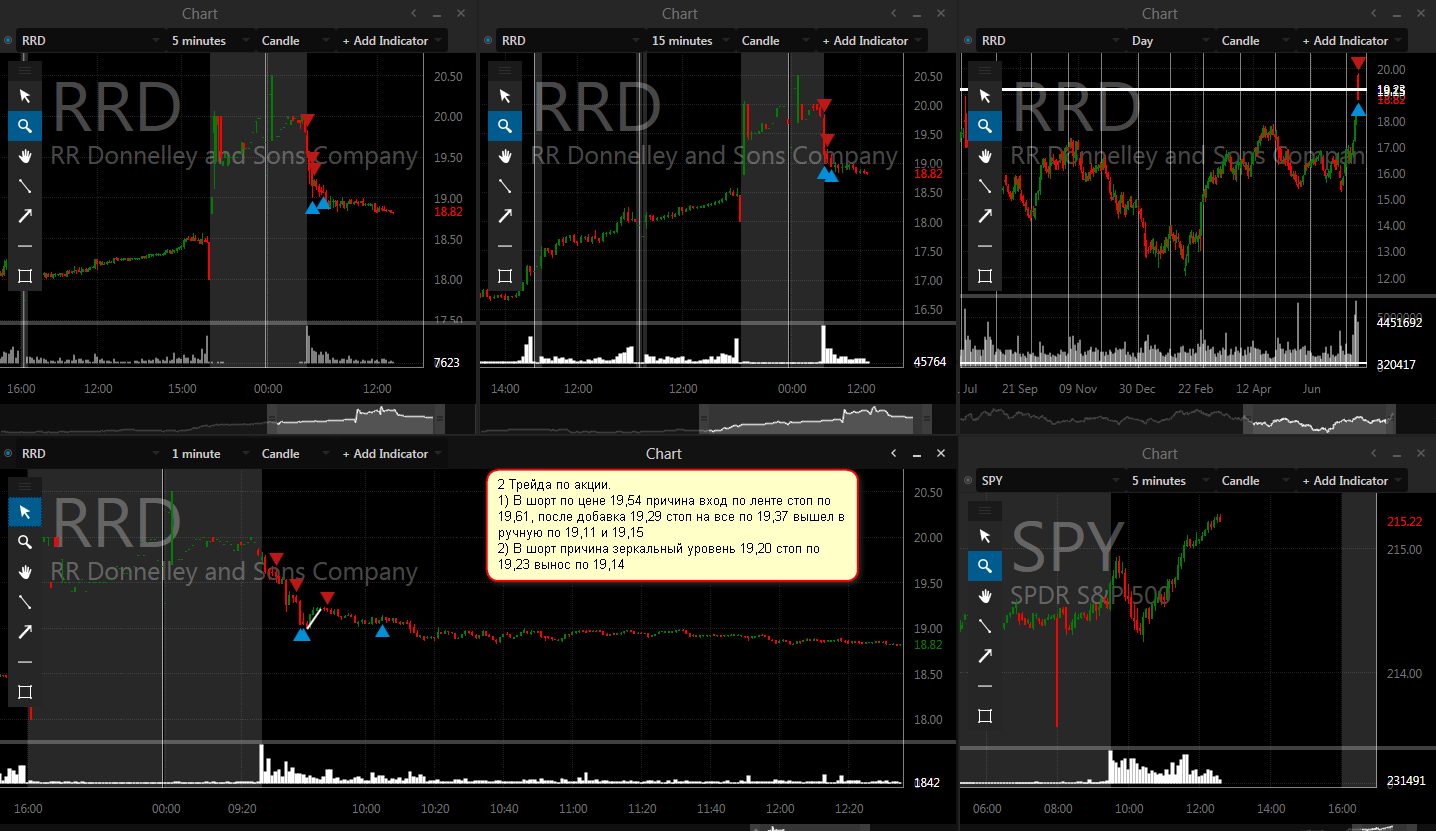
Task: Toggle symbol link circle in 15 minutes RRD chart
Action: tap(488, 41)
